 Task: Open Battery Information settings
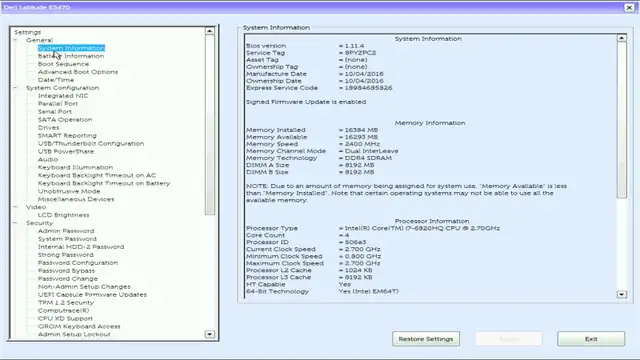pos(71,56)
